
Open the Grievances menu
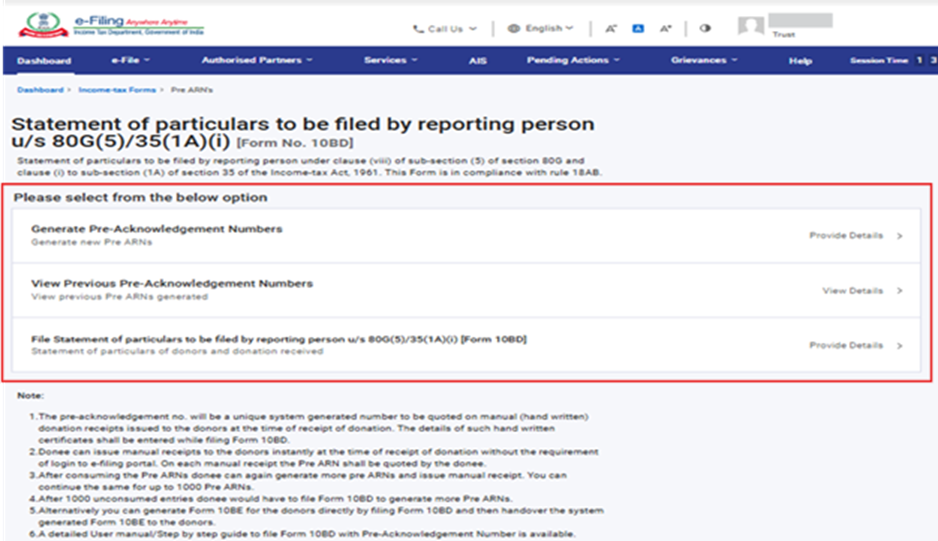pos(704,60)
